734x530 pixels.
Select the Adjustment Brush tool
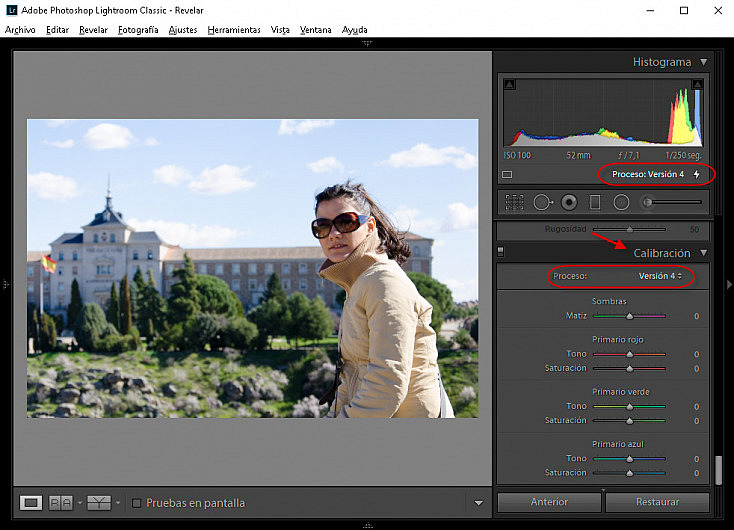click(x=647, y=202)
